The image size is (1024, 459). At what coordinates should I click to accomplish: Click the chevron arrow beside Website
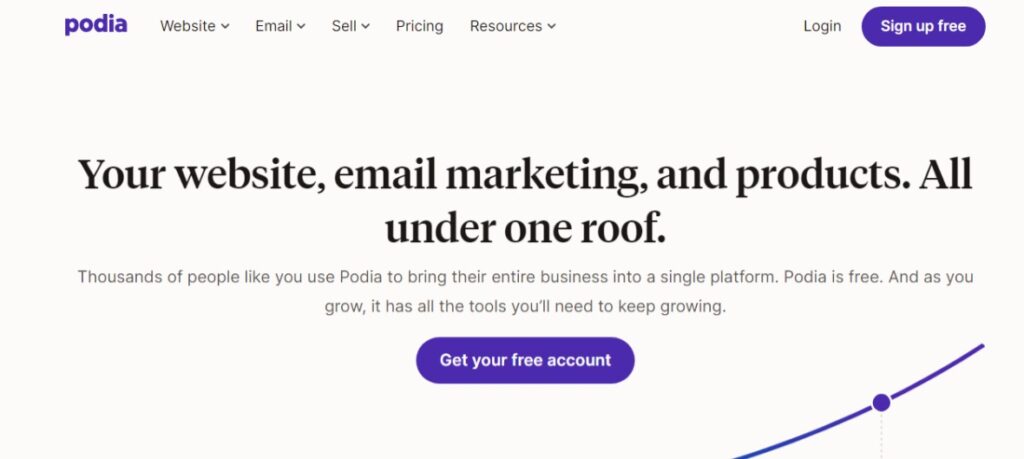point(225,27)
